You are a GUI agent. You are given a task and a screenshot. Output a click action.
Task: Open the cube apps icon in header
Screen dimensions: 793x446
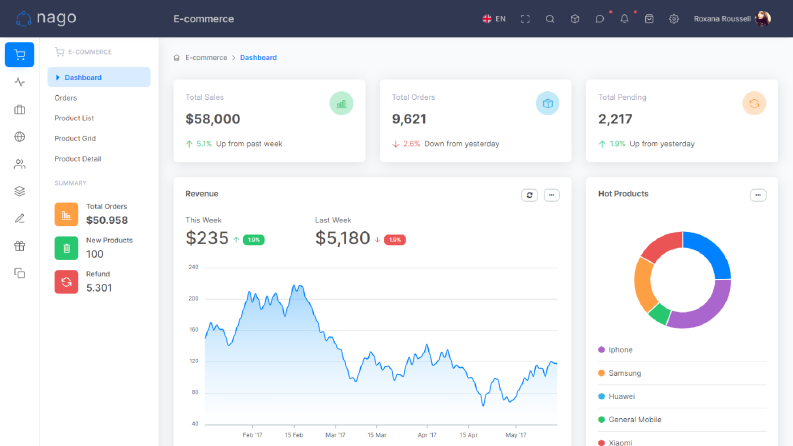point(575,19)
